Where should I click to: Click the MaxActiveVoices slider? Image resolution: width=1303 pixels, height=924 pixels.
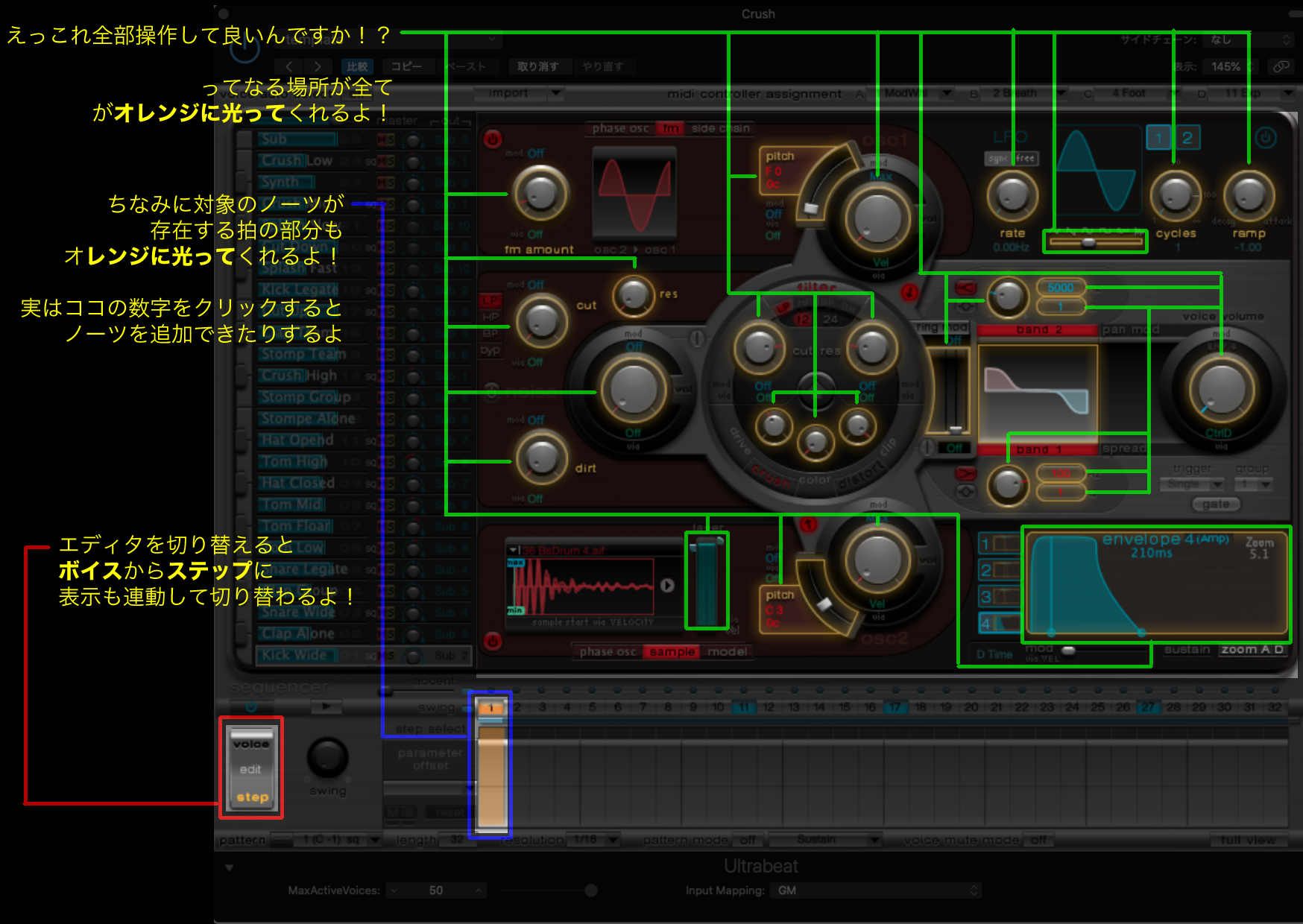point(549,890)
